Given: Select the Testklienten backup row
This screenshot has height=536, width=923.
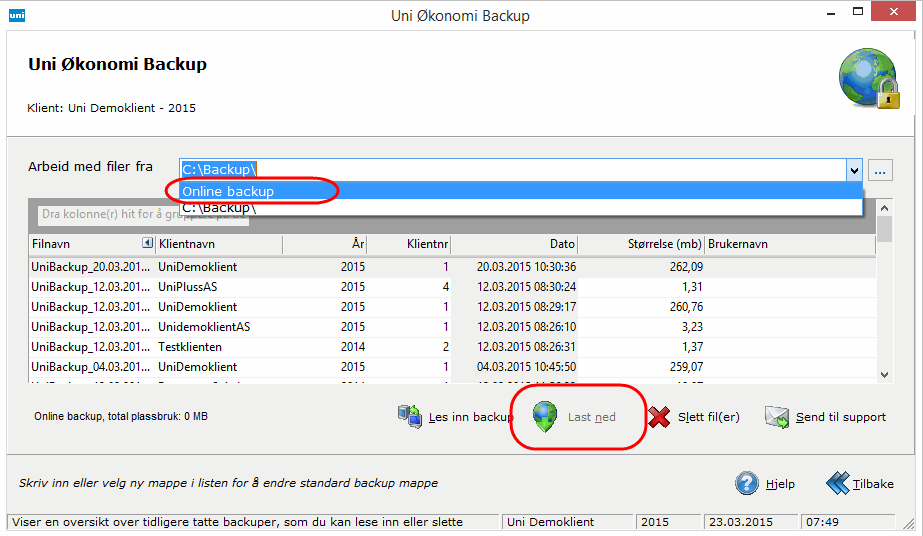Looking at the screenshot, I should pos(198,347).
